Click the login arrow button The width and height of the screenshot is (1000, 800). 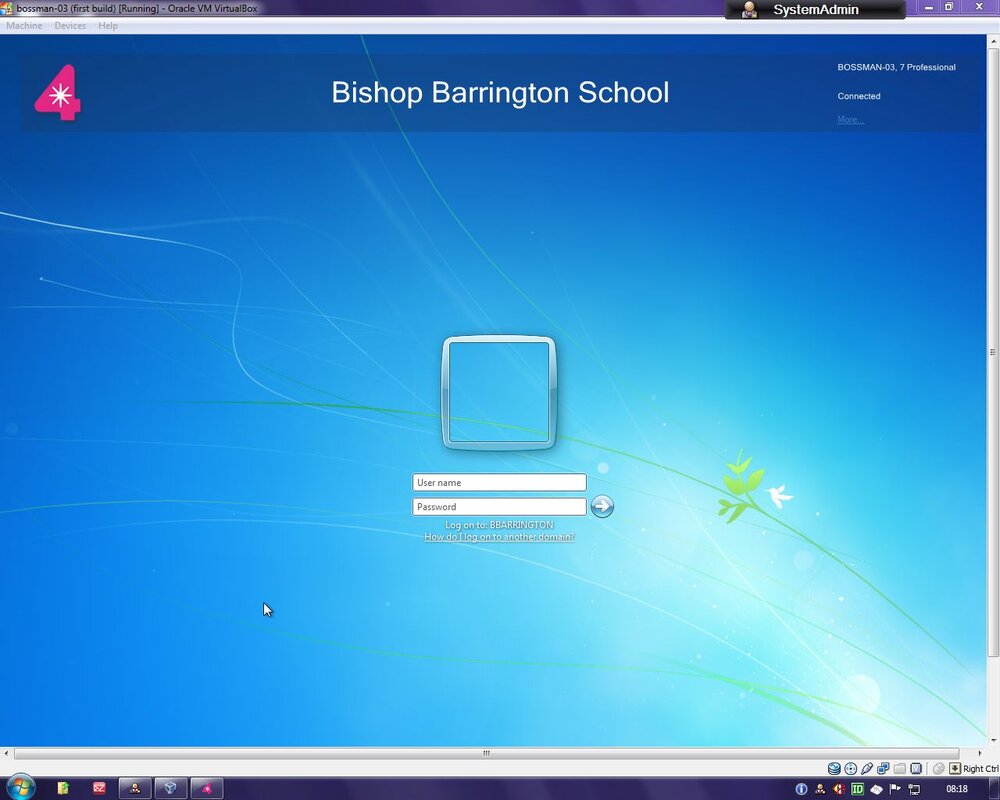tap(602, 506)
